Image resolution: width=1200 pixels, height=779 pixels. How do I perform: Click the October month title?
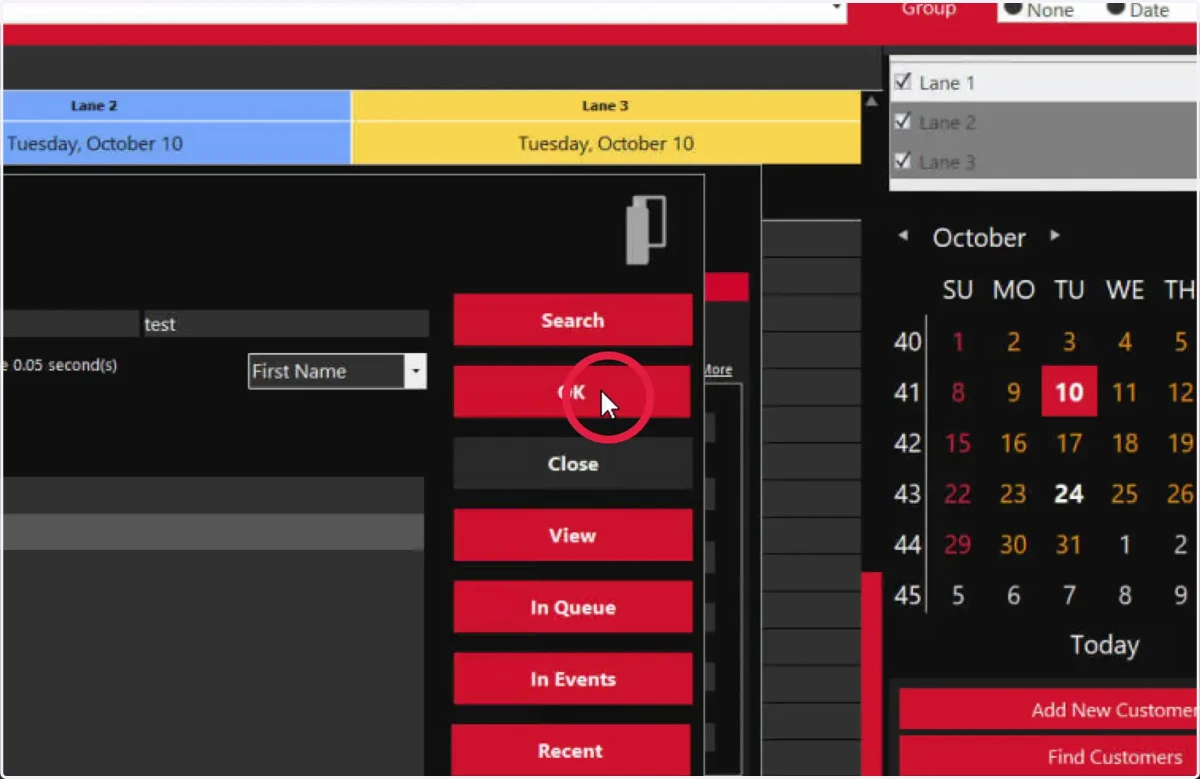[x=979, y=237]
